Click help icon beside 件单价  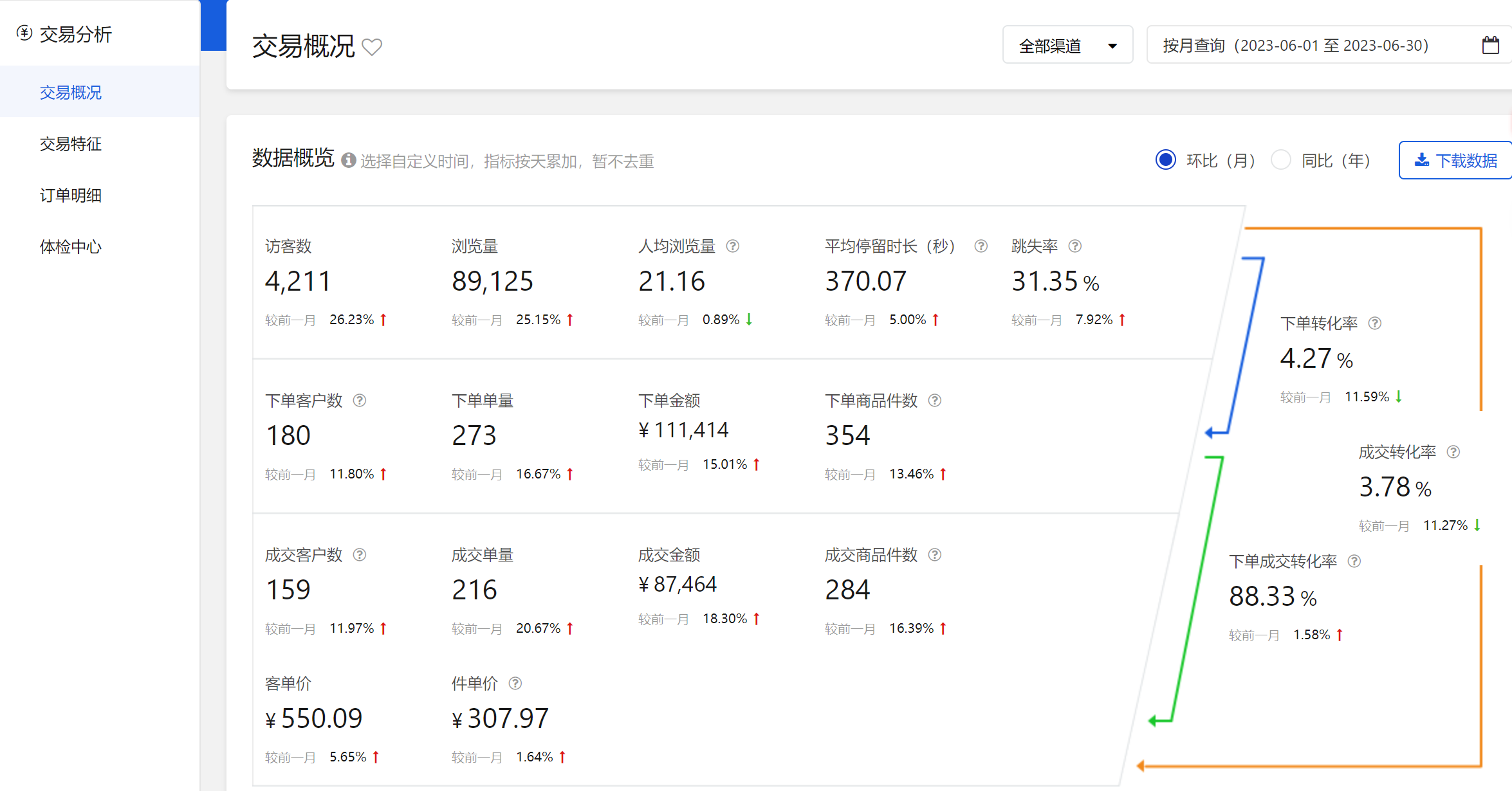coord(515,684)
